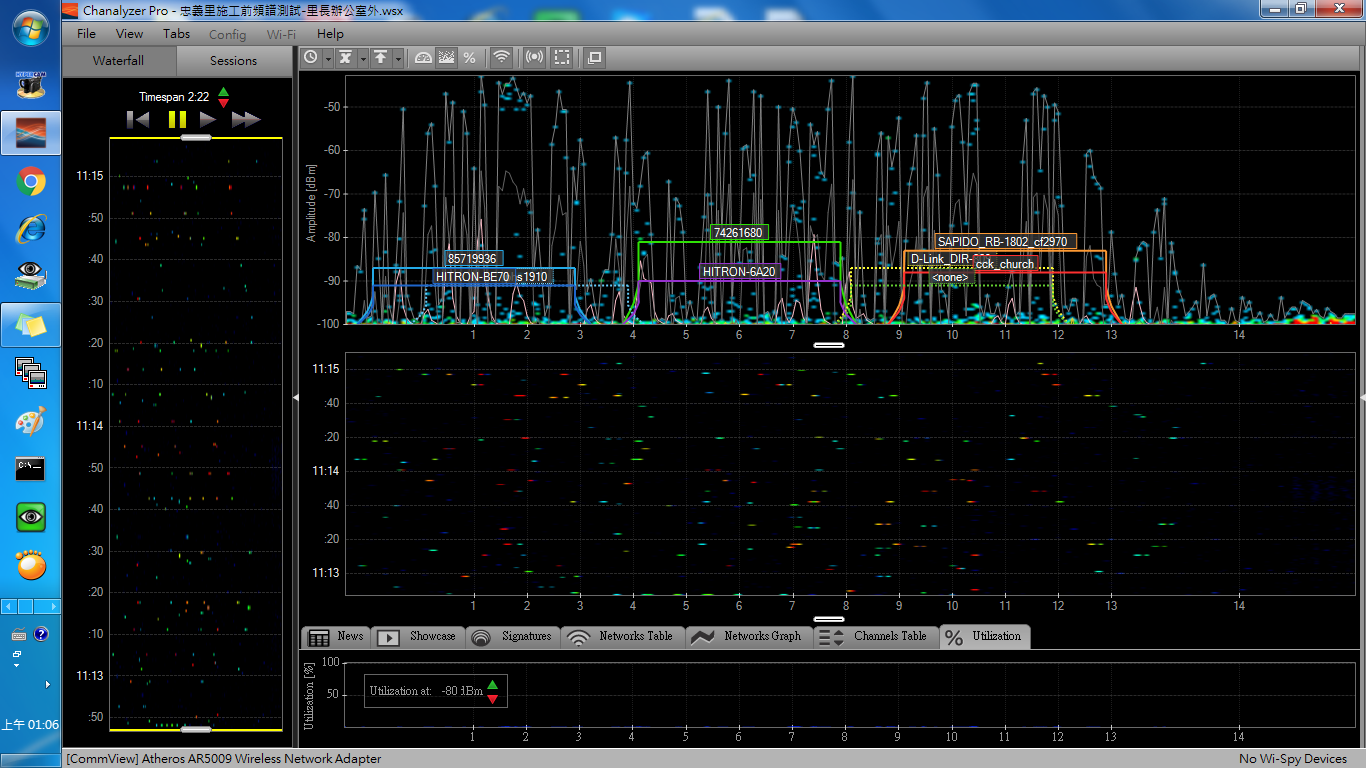
Task: Open the View menu
Action: point(129,34)
